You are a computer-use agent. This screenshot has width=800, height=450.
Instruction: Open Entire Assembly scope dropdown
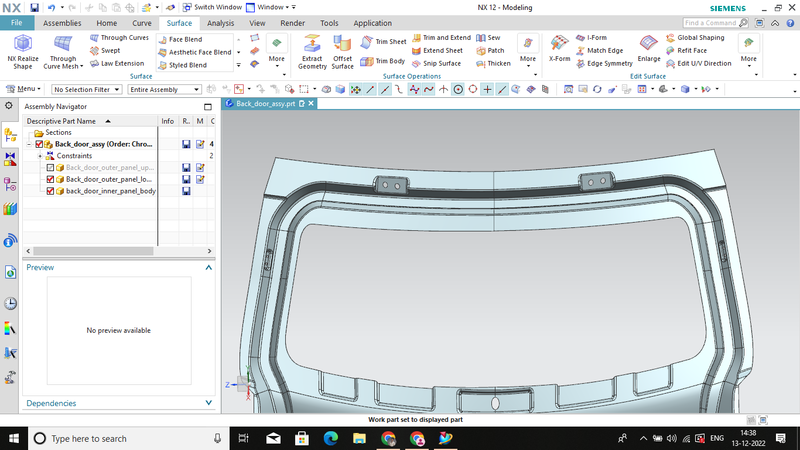(x=164, y=89)
